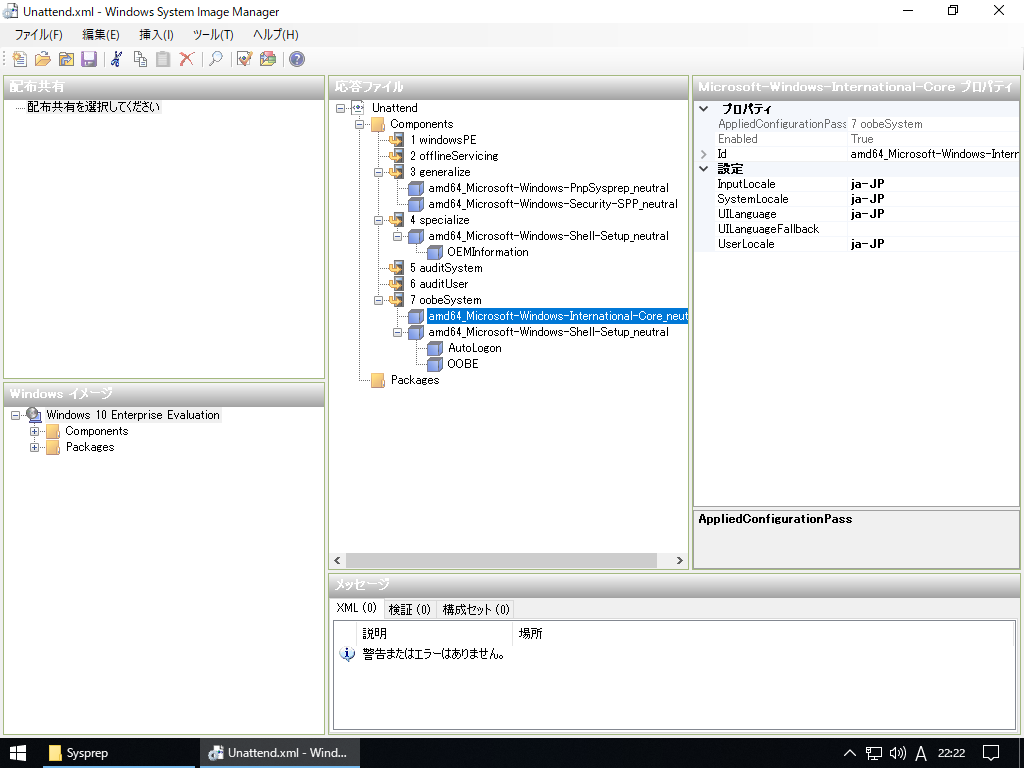
Task: Click the 説明 column header
Action: (435, 633)
